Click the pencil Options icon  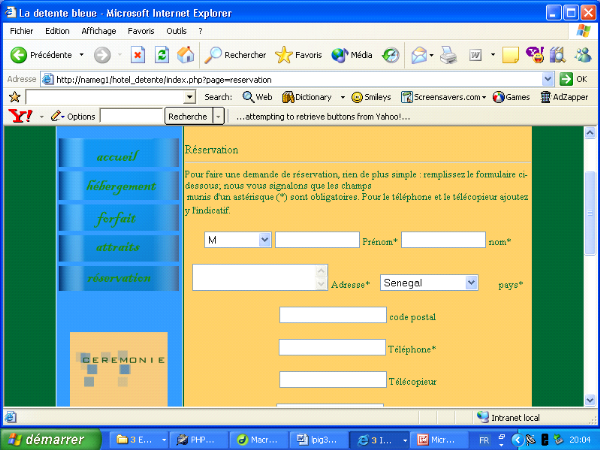(55, 116)
